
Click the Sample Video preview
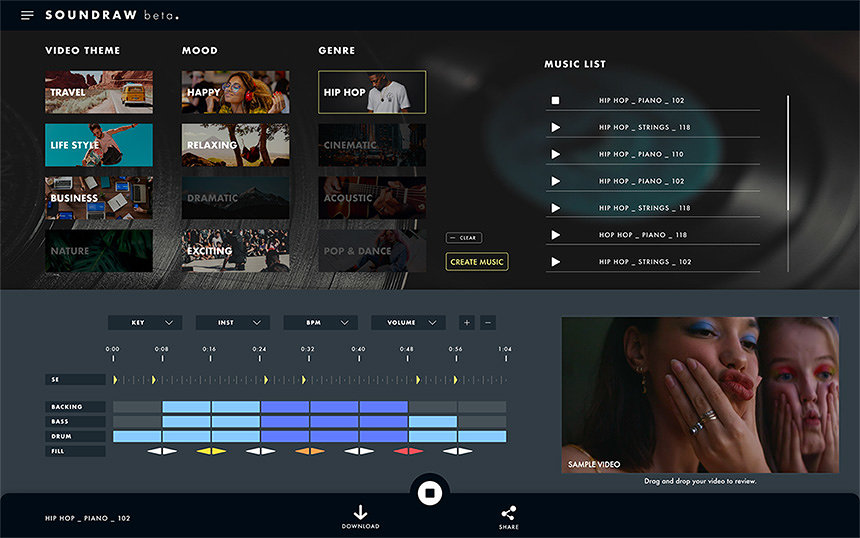coord(700,395)
